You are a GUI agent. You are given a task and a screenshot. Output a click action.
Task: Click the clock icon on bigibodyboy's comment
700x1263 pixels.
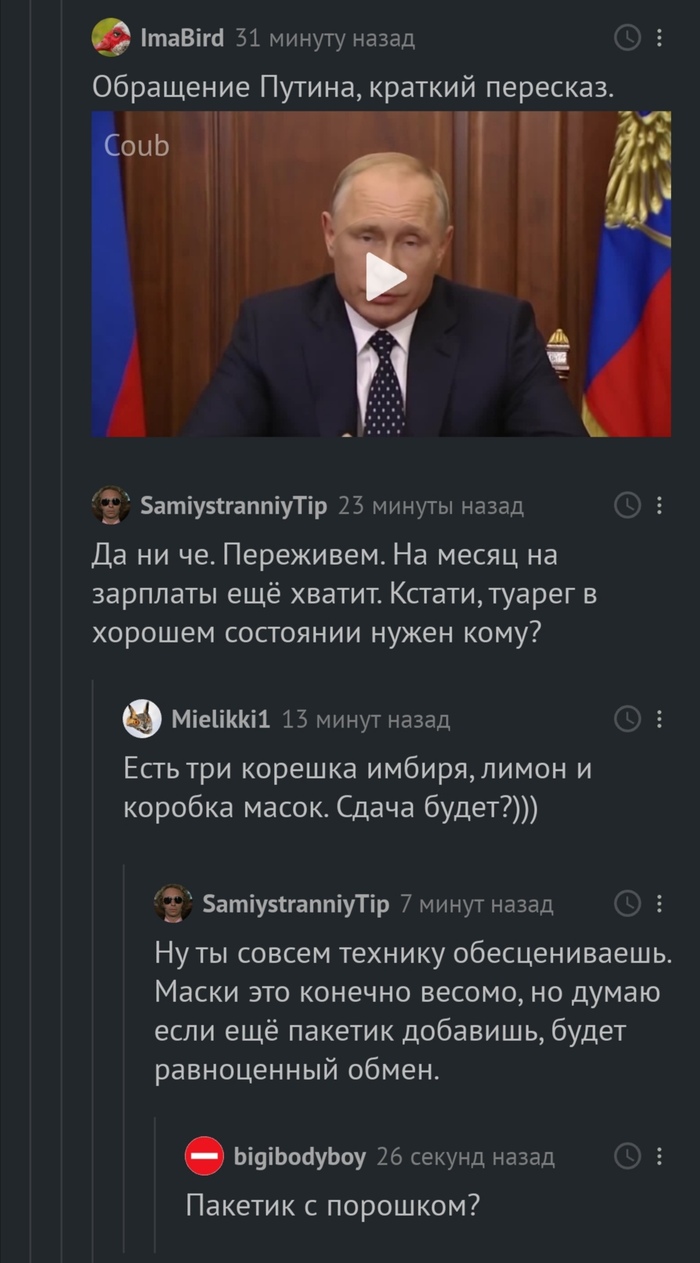click(629, 1155)
